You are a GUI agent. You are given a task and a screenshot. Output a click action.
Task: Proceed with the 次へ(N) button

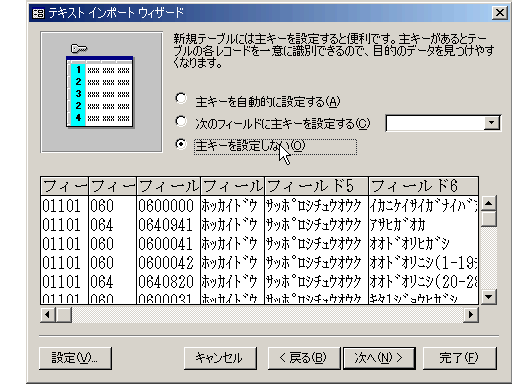tap(379, 358)
